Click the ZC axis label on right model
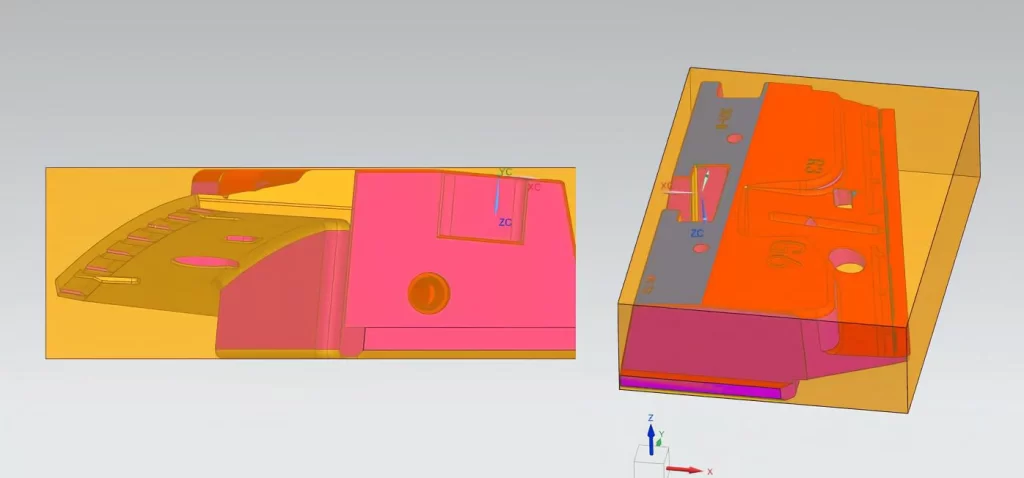This screenshot has width=1024, height=478. tap(697, 233)
